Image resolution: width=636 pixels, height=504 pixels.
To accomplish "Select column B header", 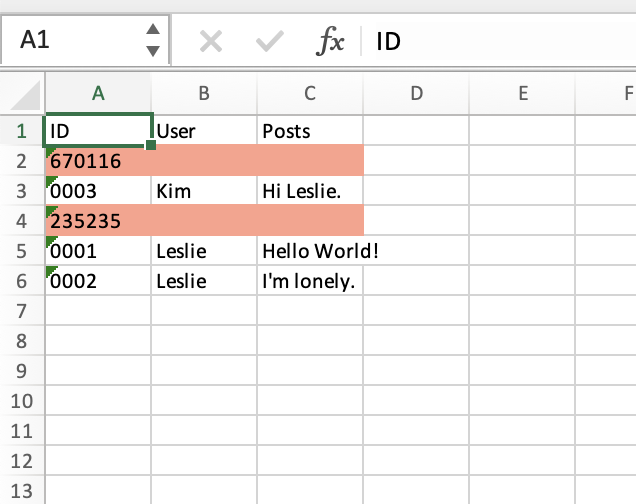I will [x=204, y=94].
